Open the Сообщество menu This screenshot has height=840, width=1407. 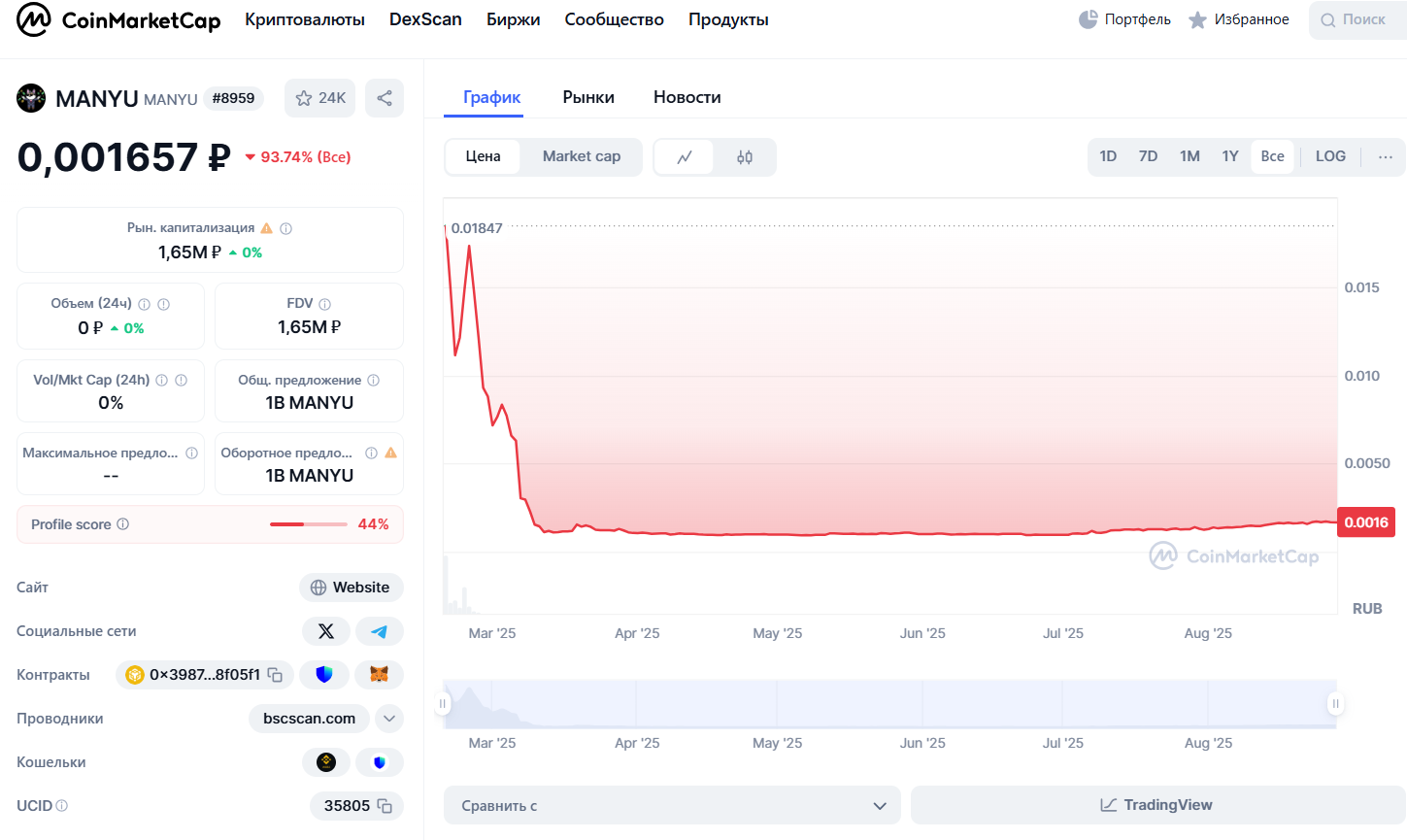[615, 19]
